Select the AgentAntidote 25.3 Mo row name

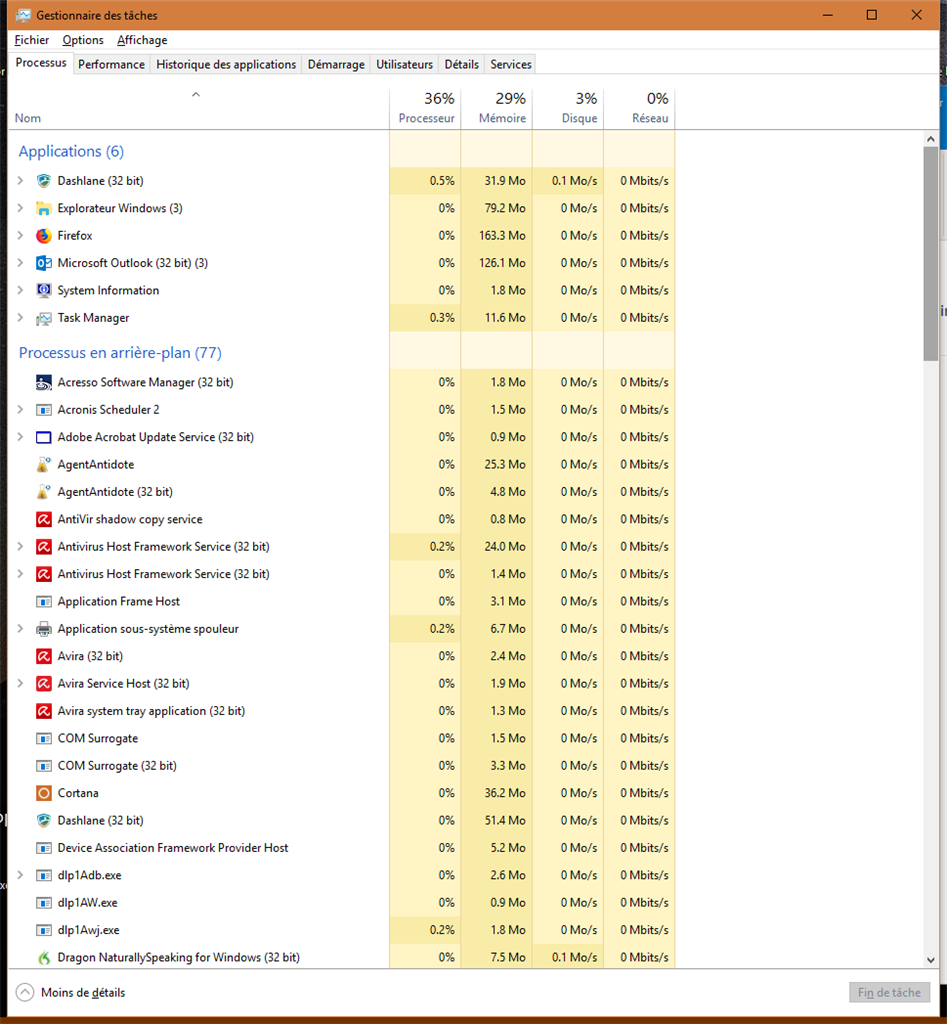coord(96,464)
